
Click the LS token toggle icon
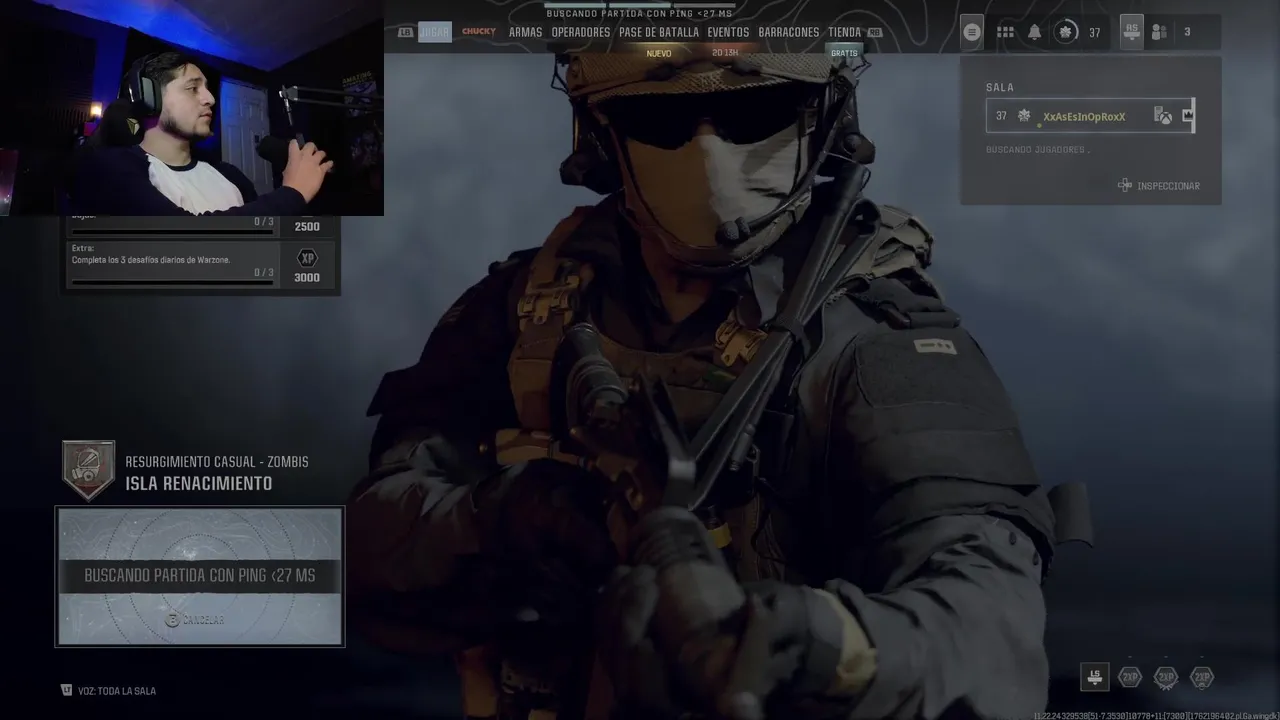(x=1095, y=677)
